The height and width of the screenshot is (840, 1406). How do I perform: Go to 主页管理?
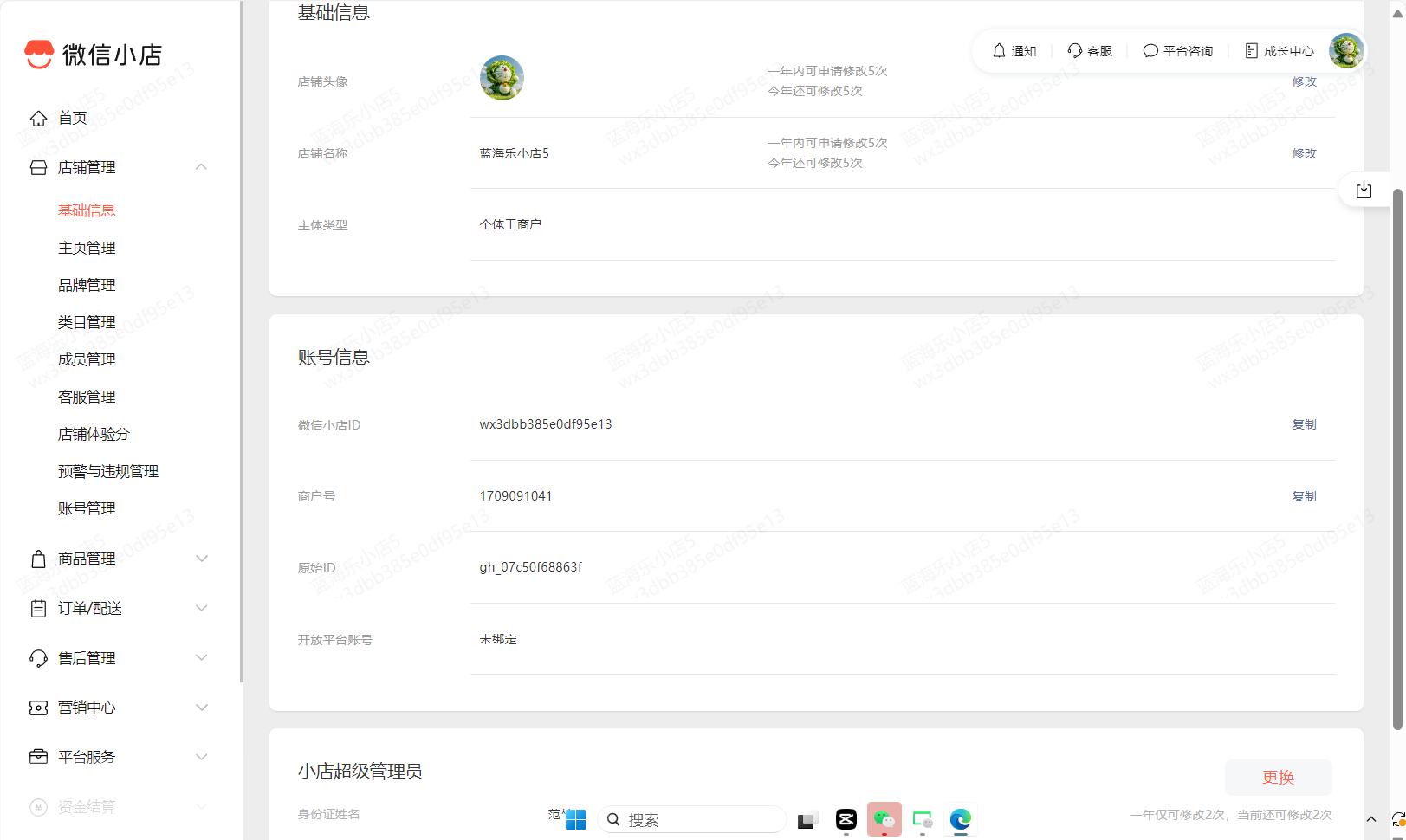87,248
